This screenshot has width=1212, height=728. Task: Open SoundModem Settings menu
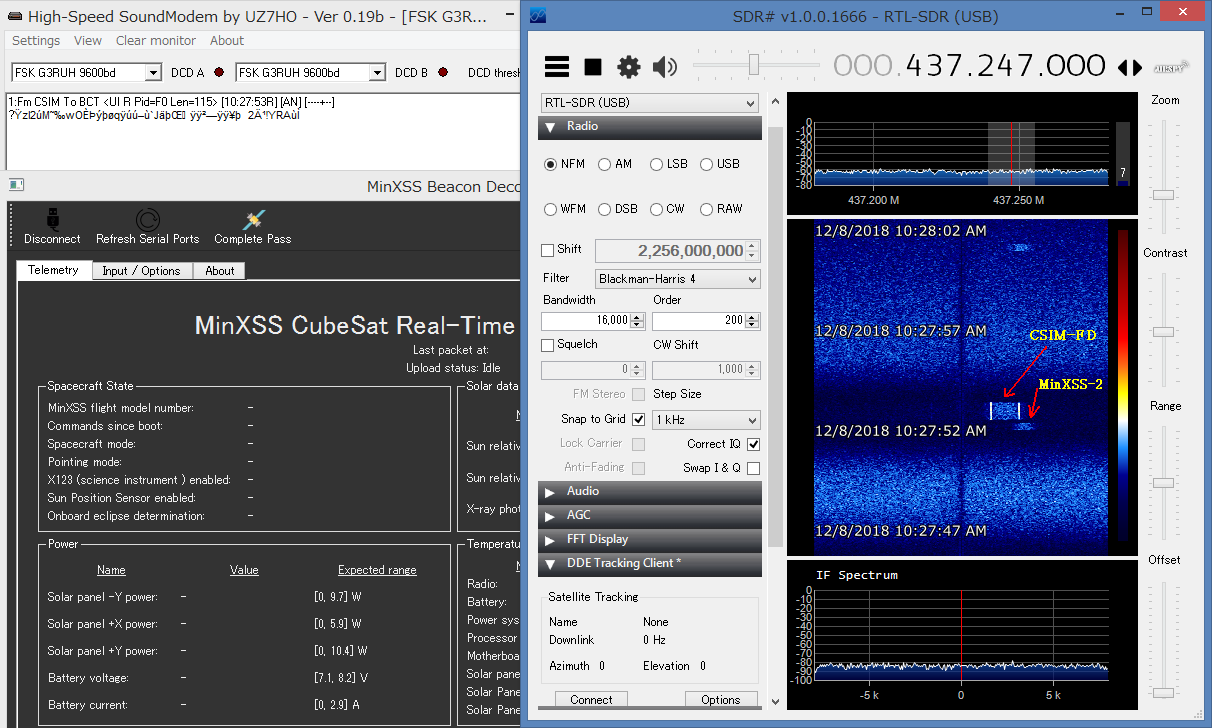[x=36, y=41]
